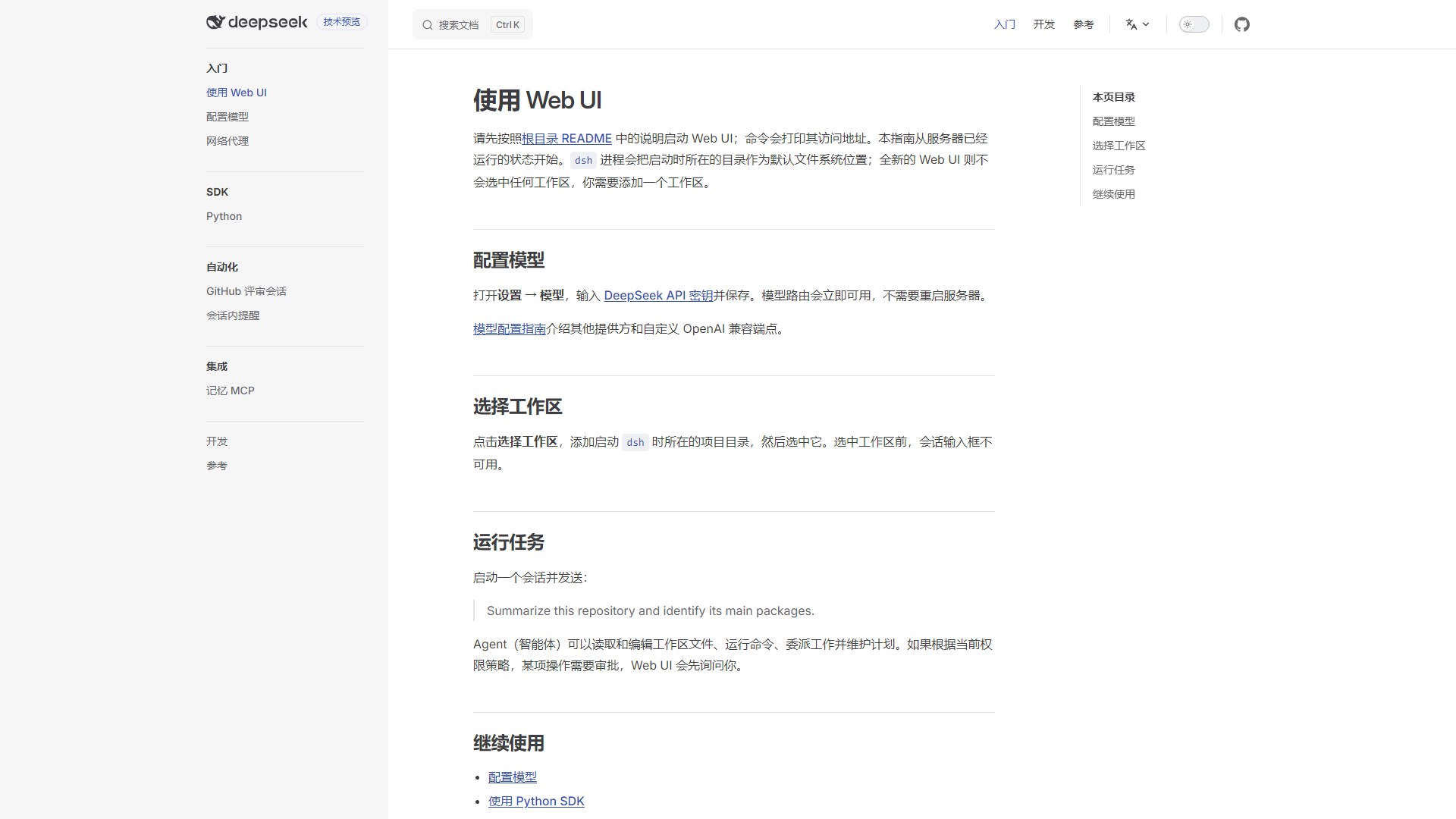
Task: Jump to 继续使用 in page outline
Action: pyautogui.click(x=1114, y=194)
